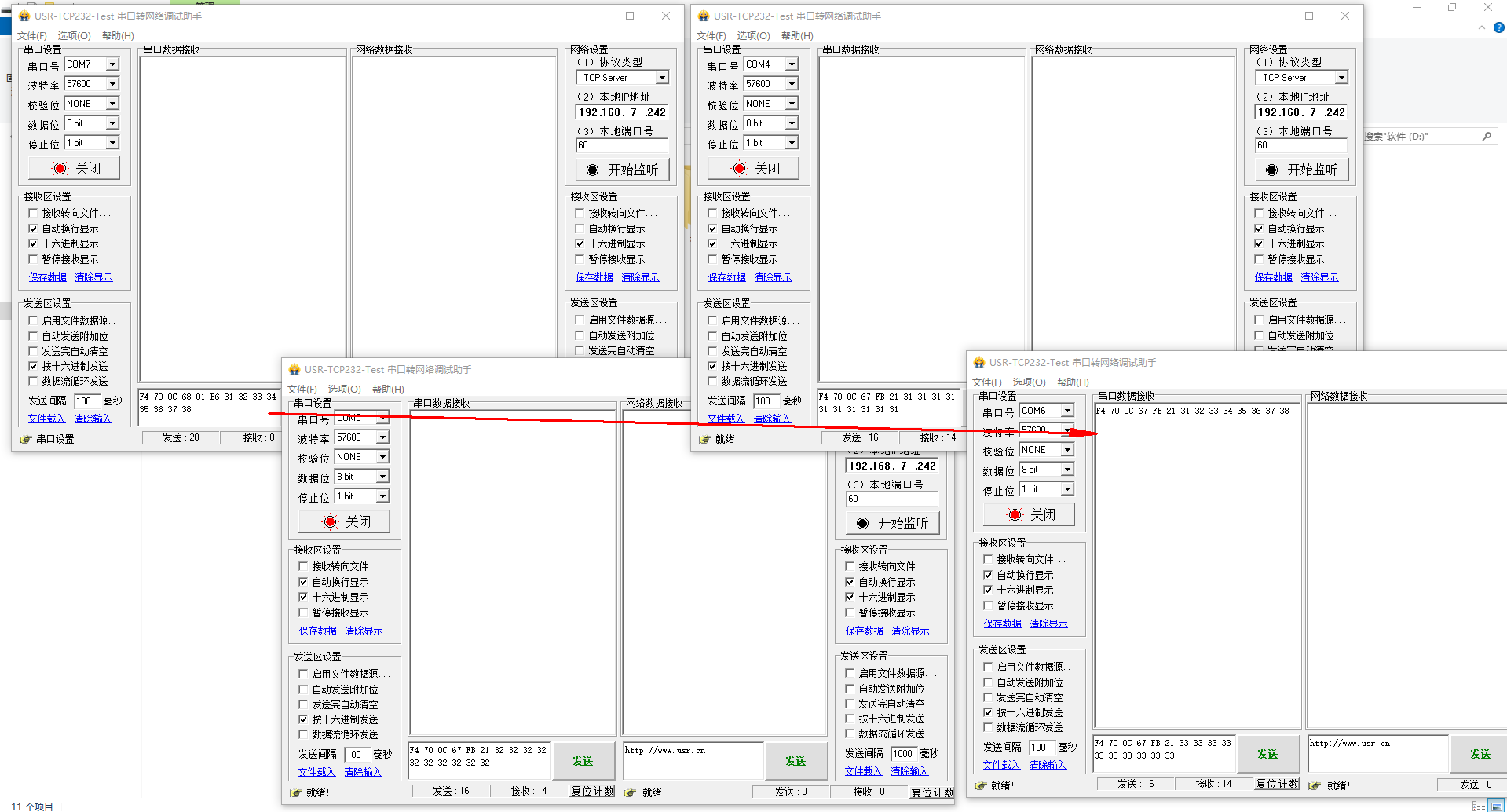Open 文件(F) menu in the COM7 window
This screenshot has height=812, width=1507.
(x=32, y=36)
